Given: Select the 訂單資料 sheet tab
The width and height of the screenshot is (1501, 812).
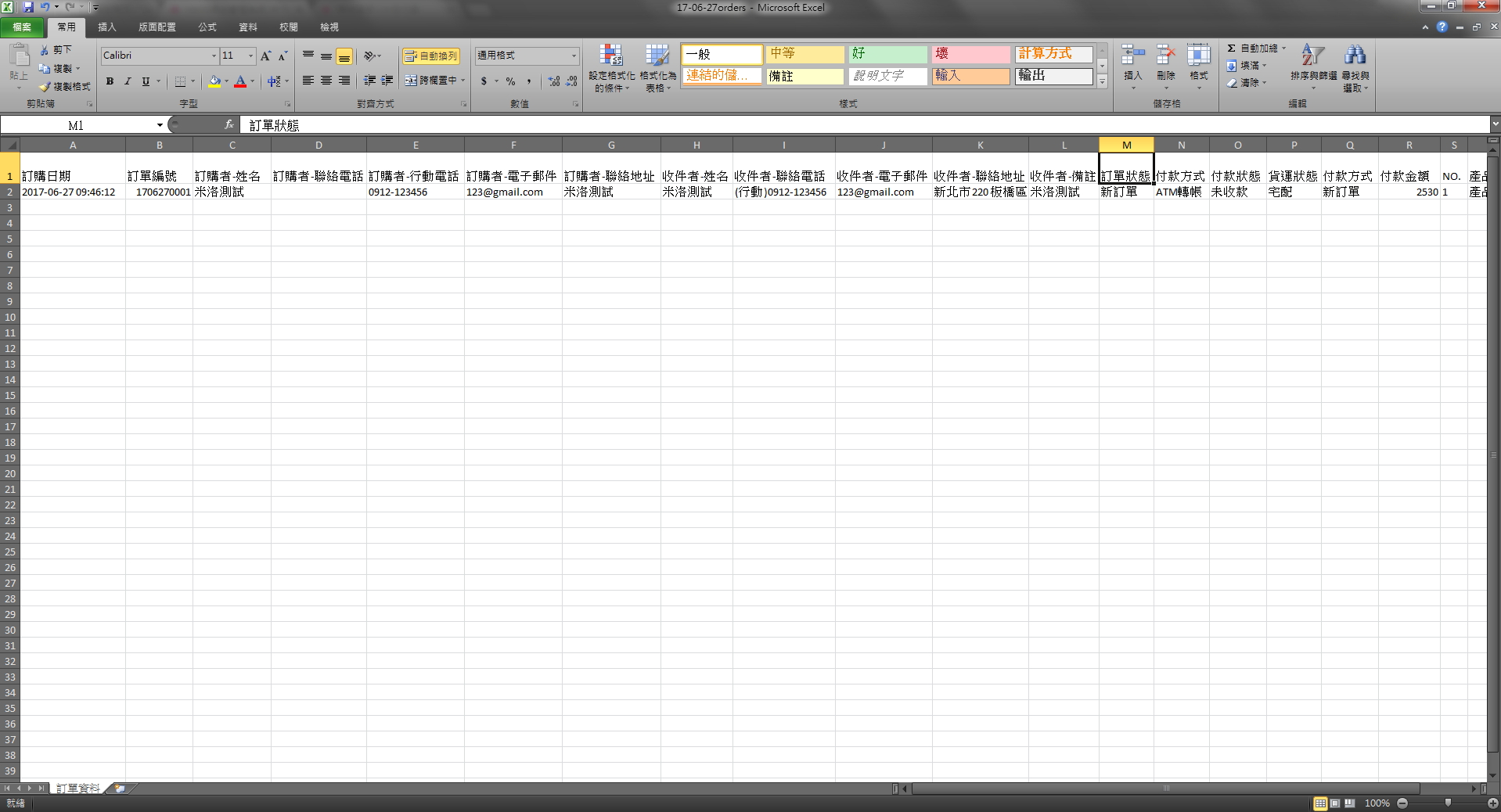Looking at the screenshot, I should 78,789.
